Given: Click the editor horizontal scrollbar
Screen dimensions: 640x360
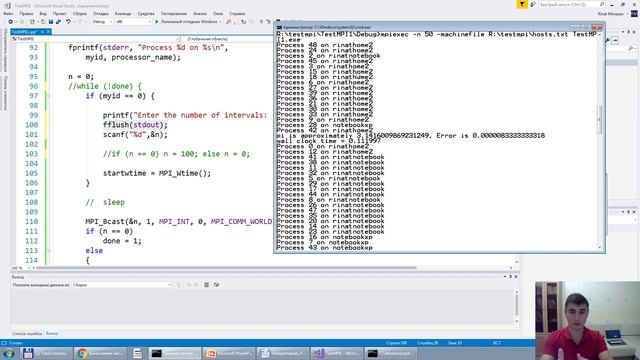Looking at the screenshot, I should pos(227,268).
